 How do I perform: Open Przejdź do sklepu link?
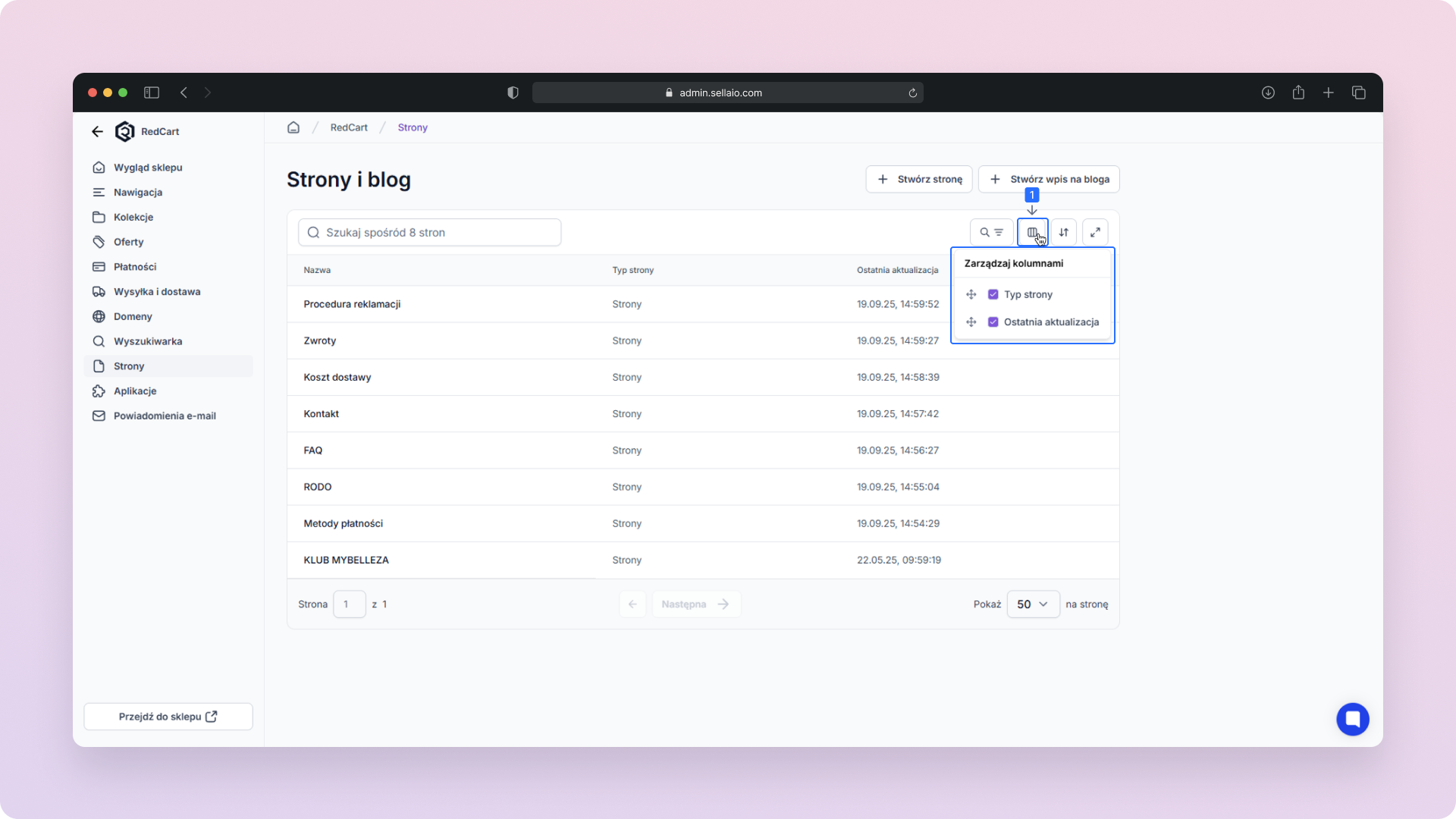click(168, 717)
